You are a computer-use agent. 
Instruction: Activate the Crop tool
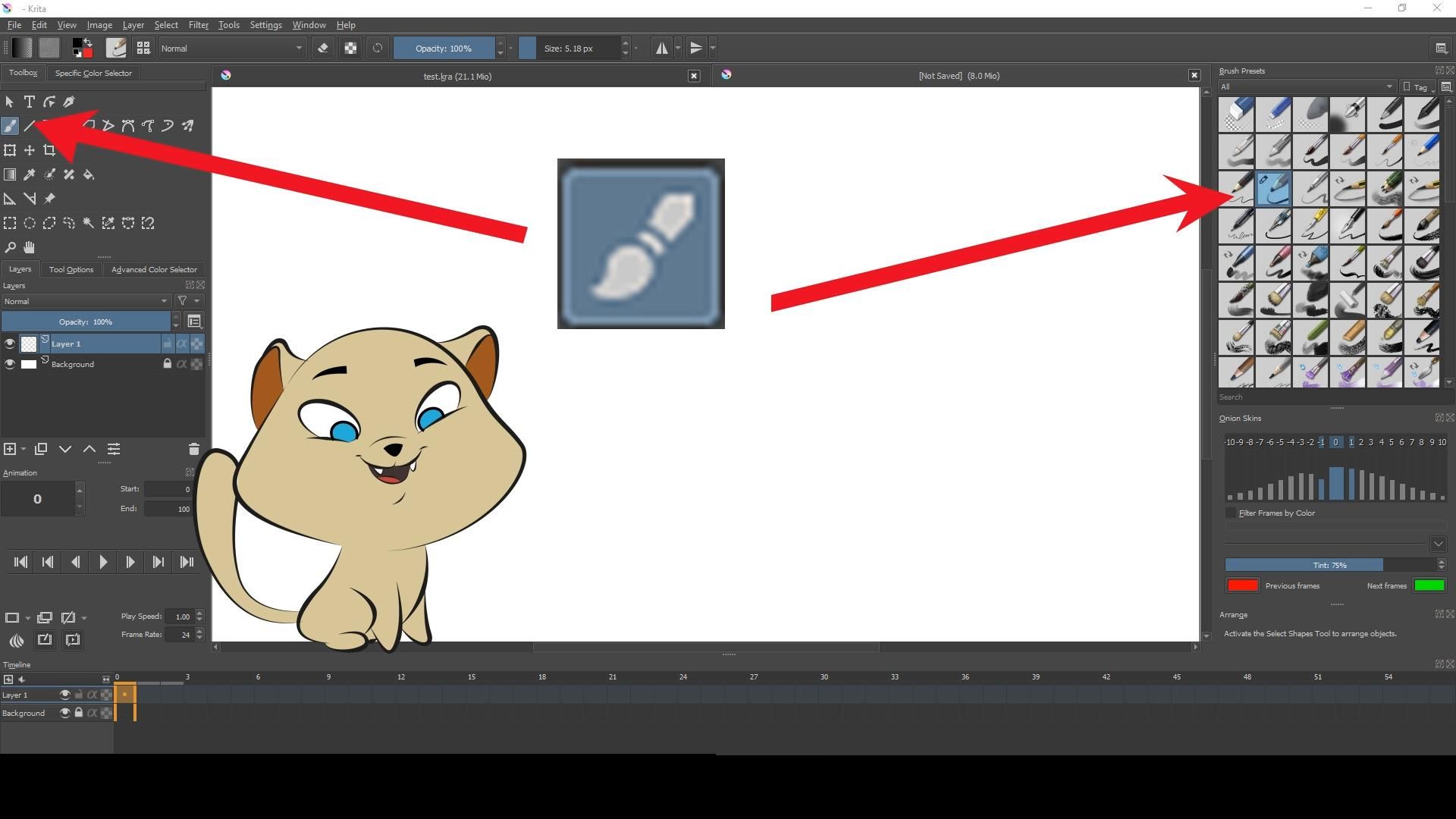(x=49, y=149)
